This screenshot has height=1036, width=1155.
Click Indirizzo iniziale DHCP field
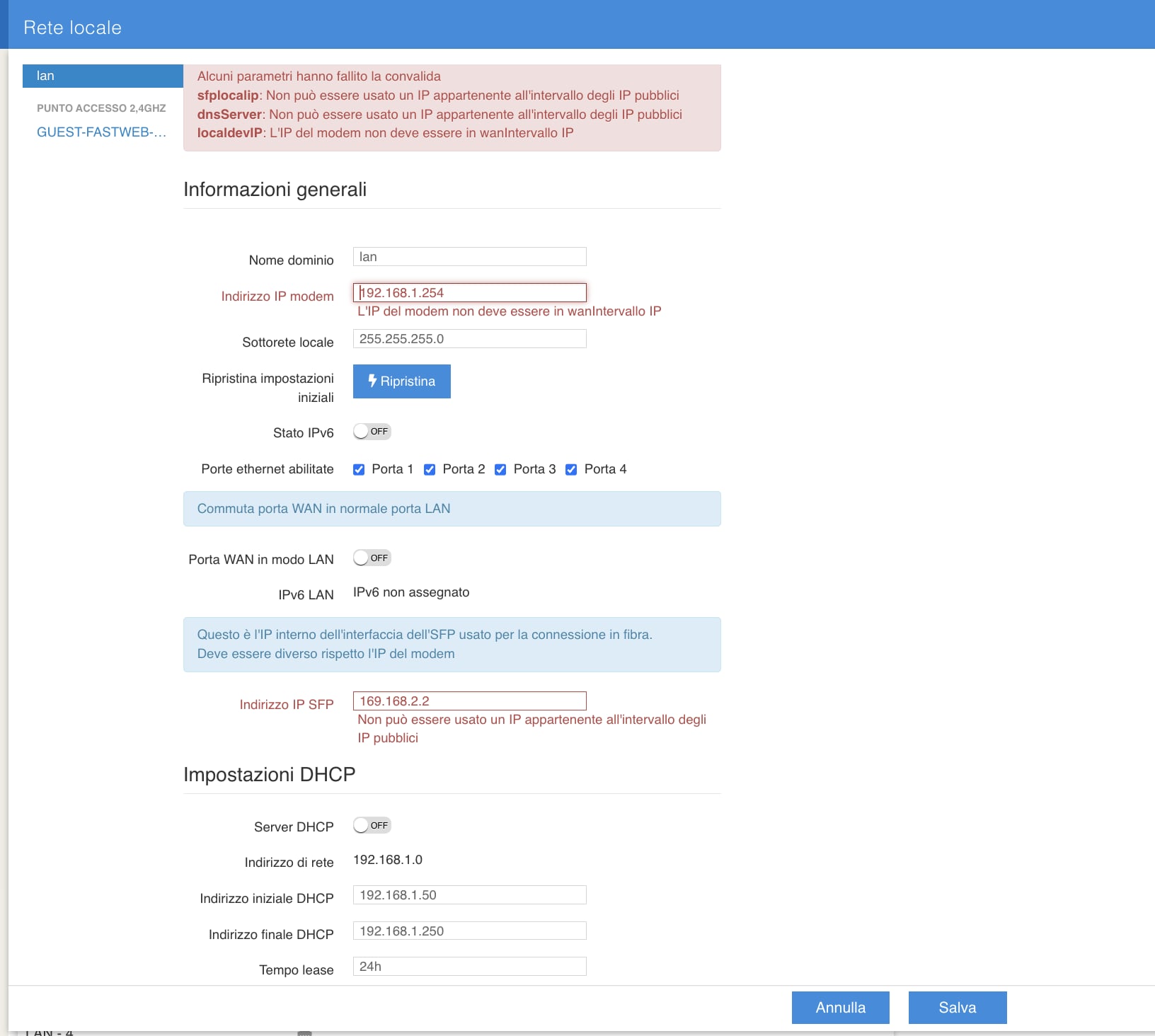pyautogui.click(x=470, y=895)
